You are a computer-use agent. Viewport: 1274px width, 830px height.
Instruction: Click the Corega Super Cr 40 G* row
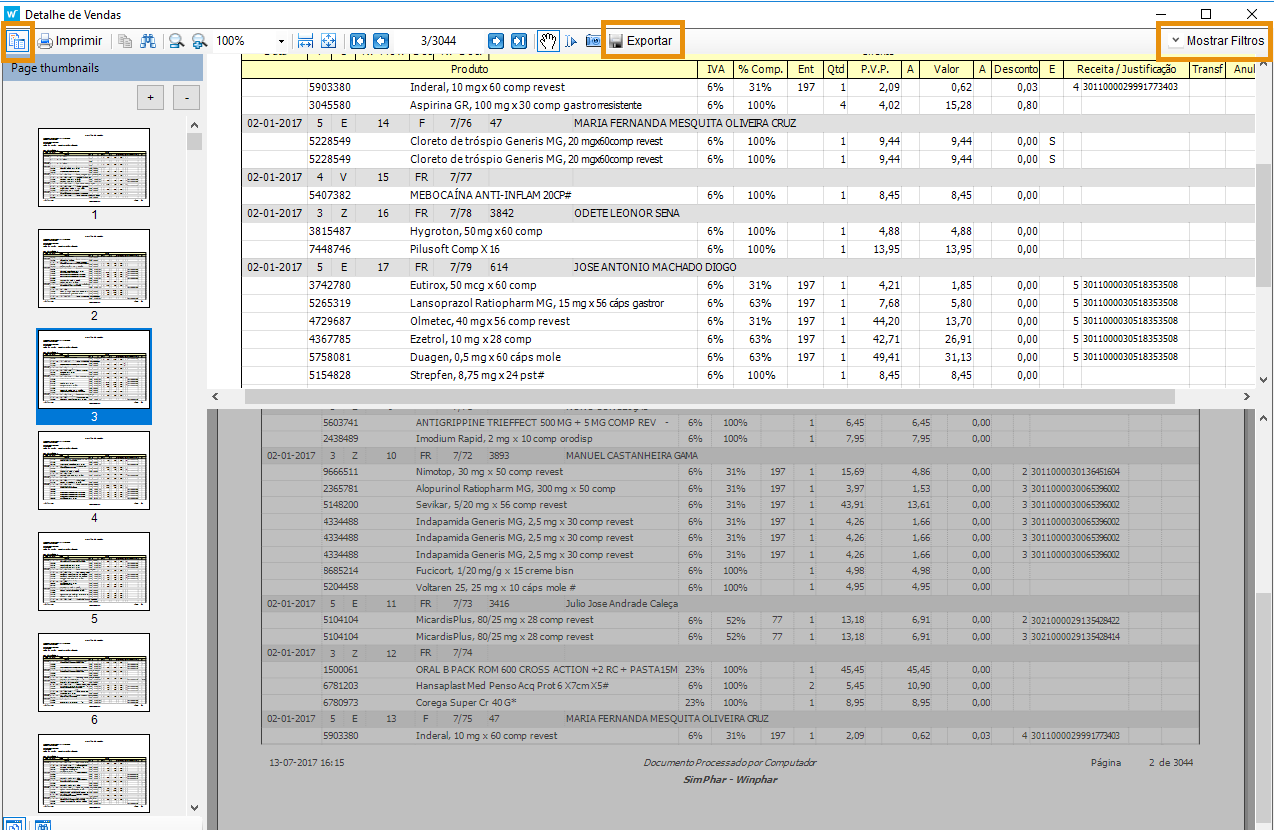point(728,702)
